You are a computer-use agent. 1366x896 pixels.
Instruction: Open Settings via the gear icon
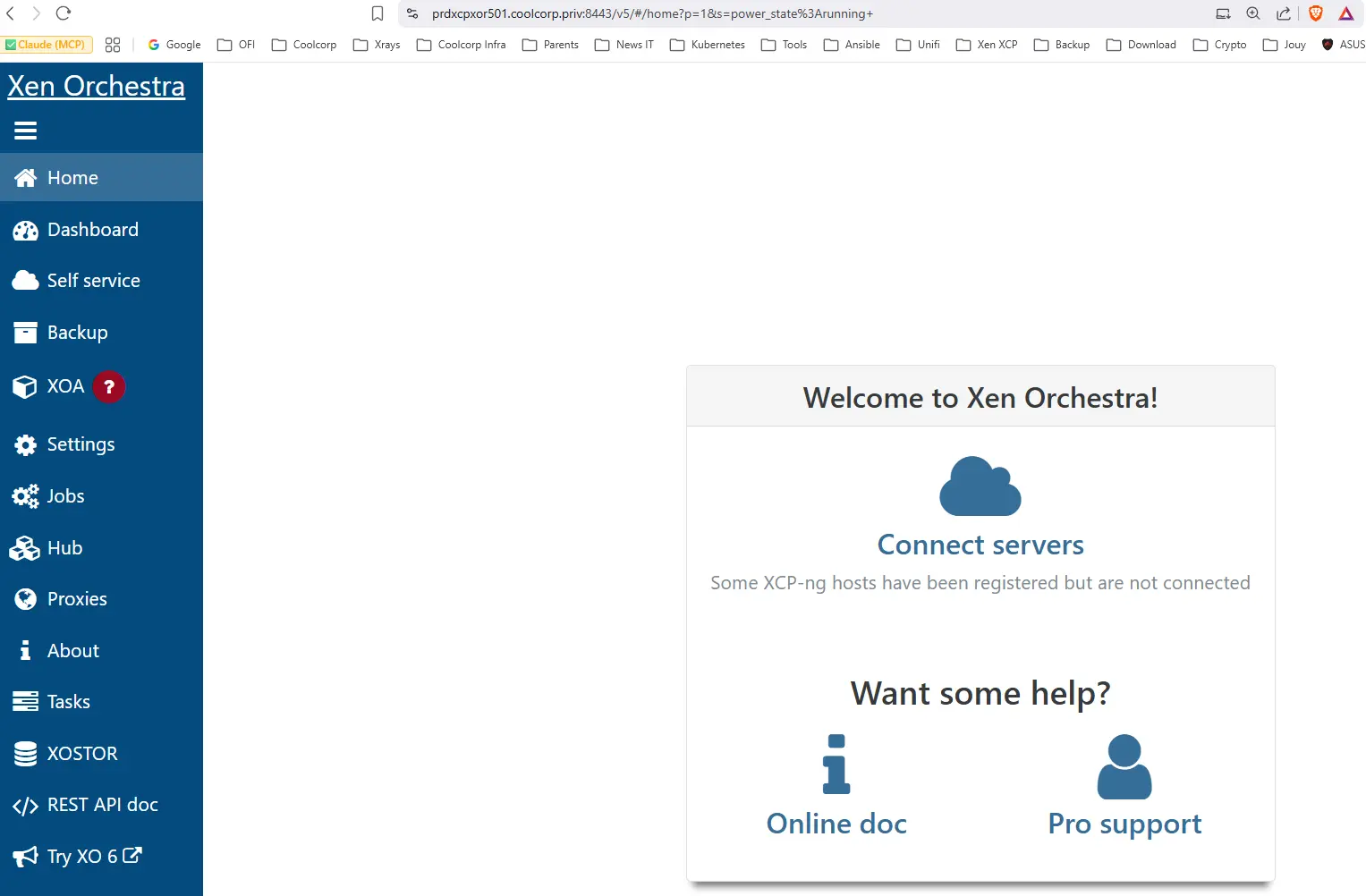click(25, 444)
